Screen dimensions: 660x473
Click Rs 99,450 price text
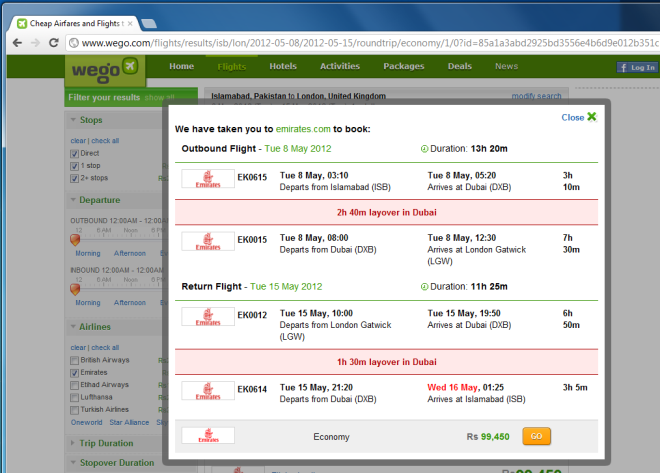pyautogui.click(x=488, y=437)
